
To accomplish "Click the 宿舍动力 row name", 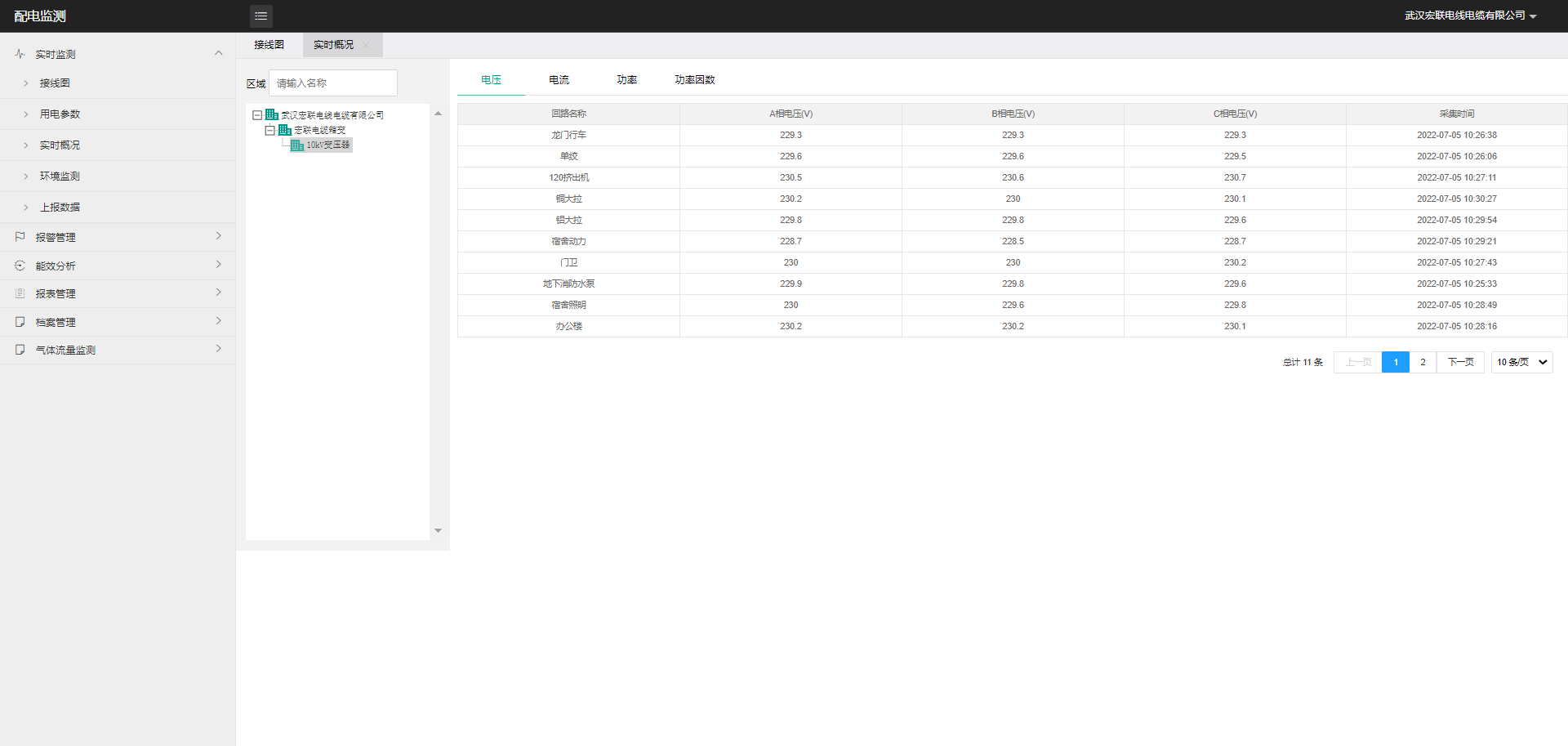I will point(568,242).
